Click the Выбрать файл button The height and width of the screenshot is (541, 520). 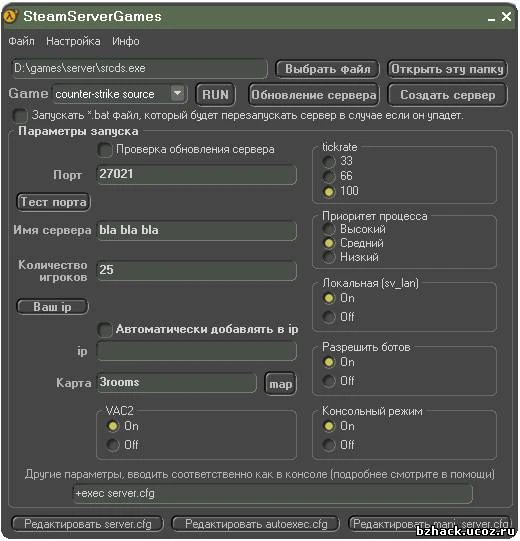tap(327, 69)
